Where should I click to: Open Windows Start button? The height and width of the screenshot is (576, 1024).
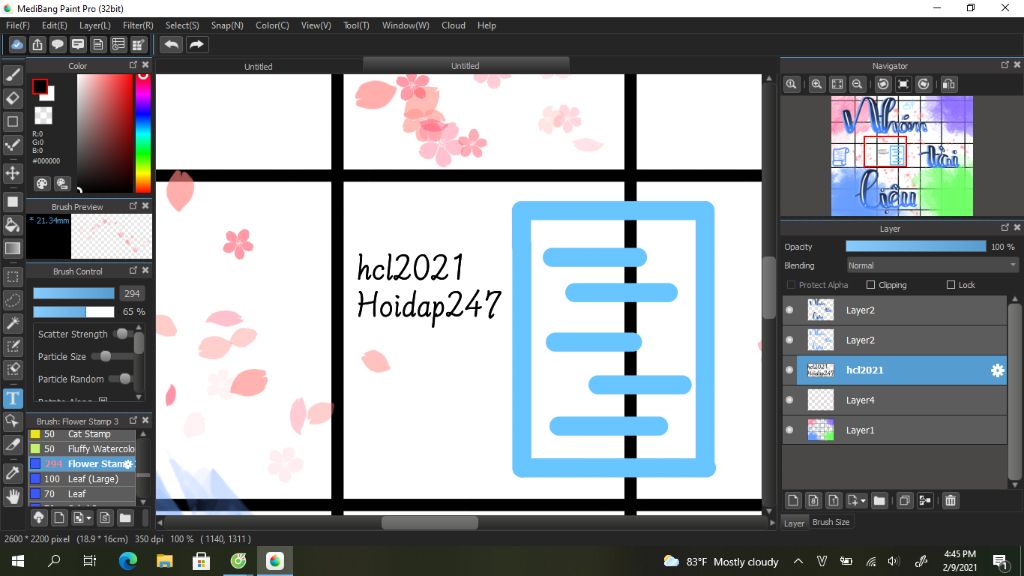coord(18,561)
